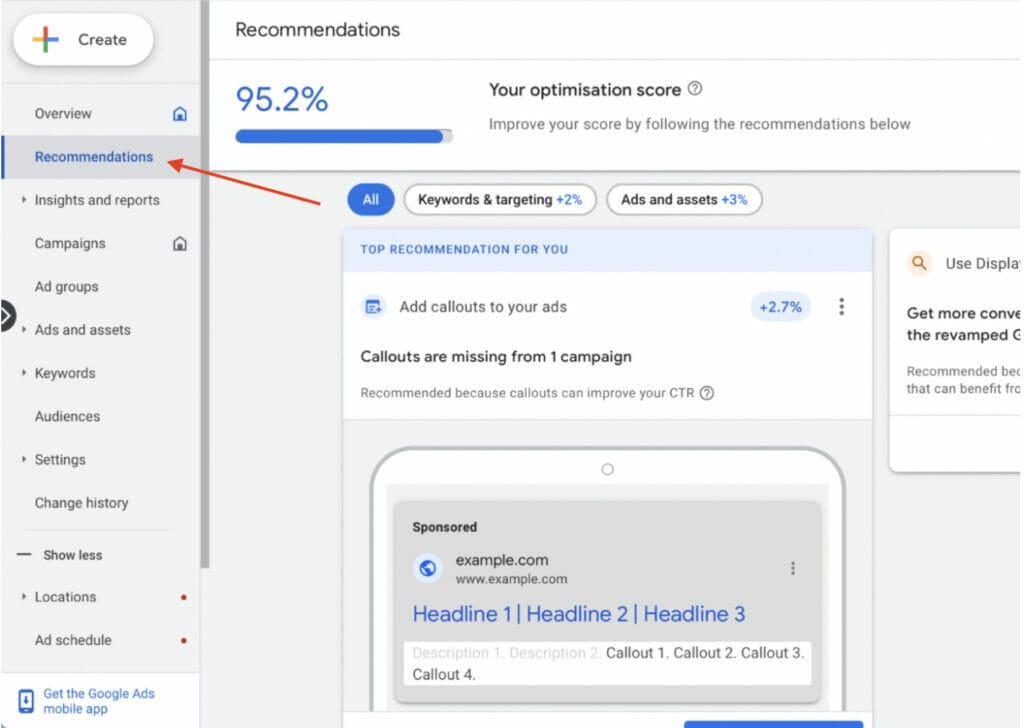Screen dimensions: 1024x728
Task: Select the Keywords & targeting filter
Action: [499, 199]
